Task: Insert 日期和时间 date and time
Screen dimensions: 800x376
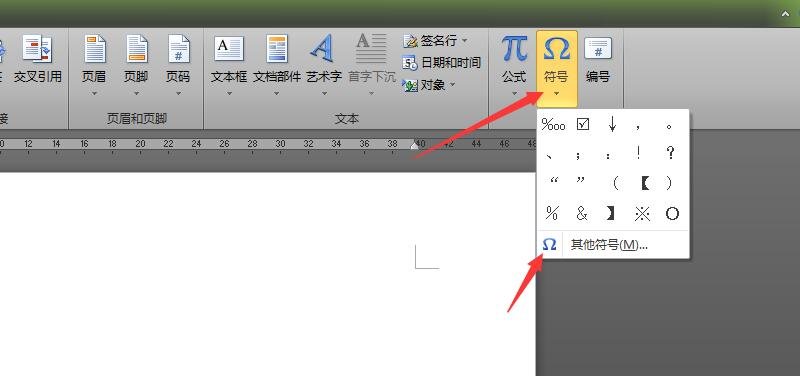Action: [442, 63]
